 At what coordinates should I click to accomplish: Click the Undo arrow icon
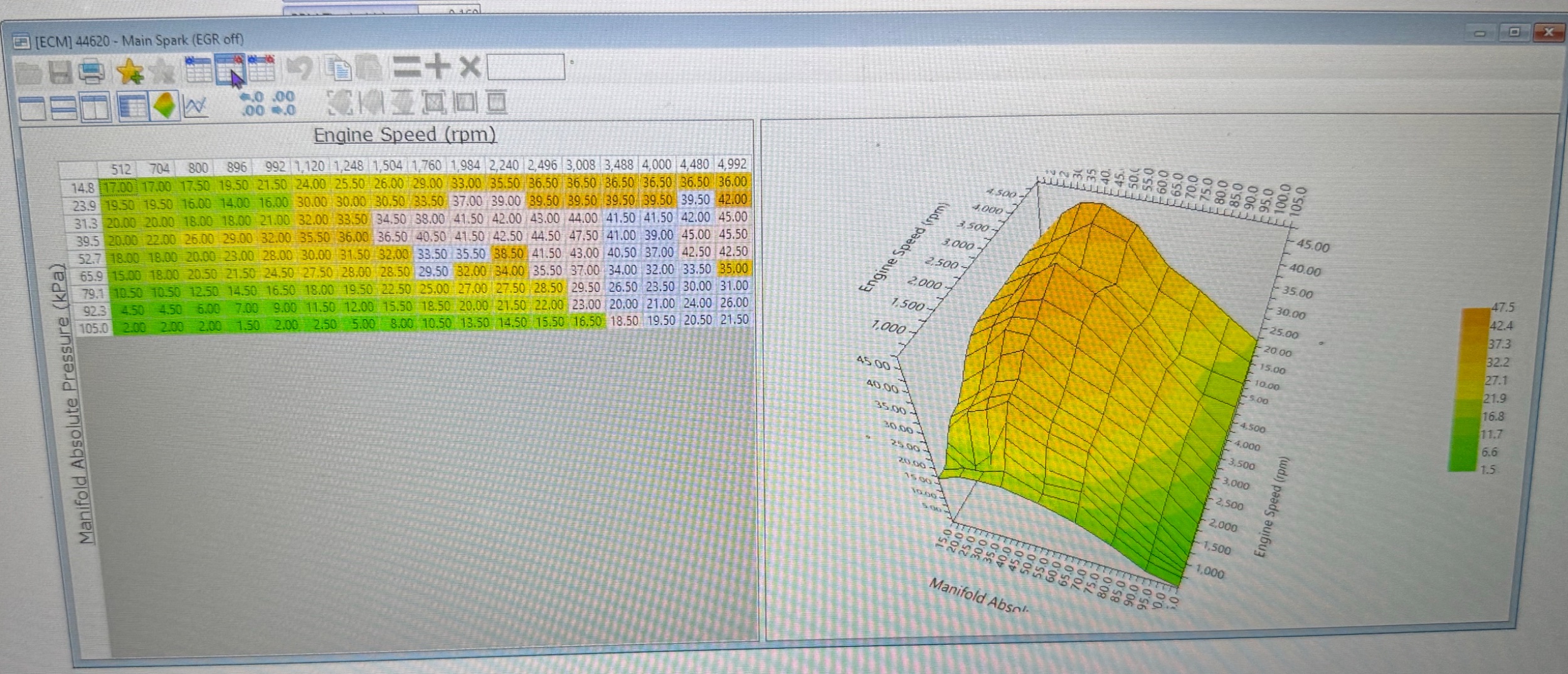click(300, 68)
